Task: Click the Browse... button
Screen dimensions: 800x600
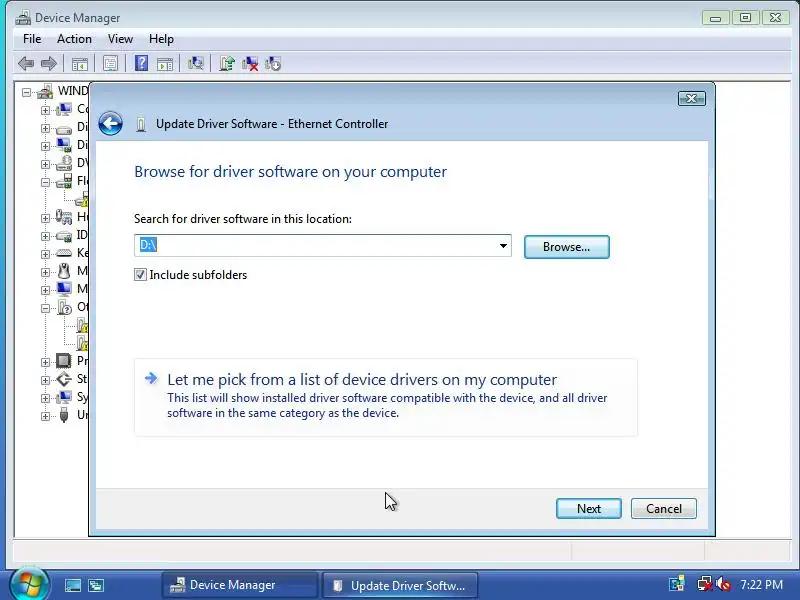Action: click(x=566, y=247)
